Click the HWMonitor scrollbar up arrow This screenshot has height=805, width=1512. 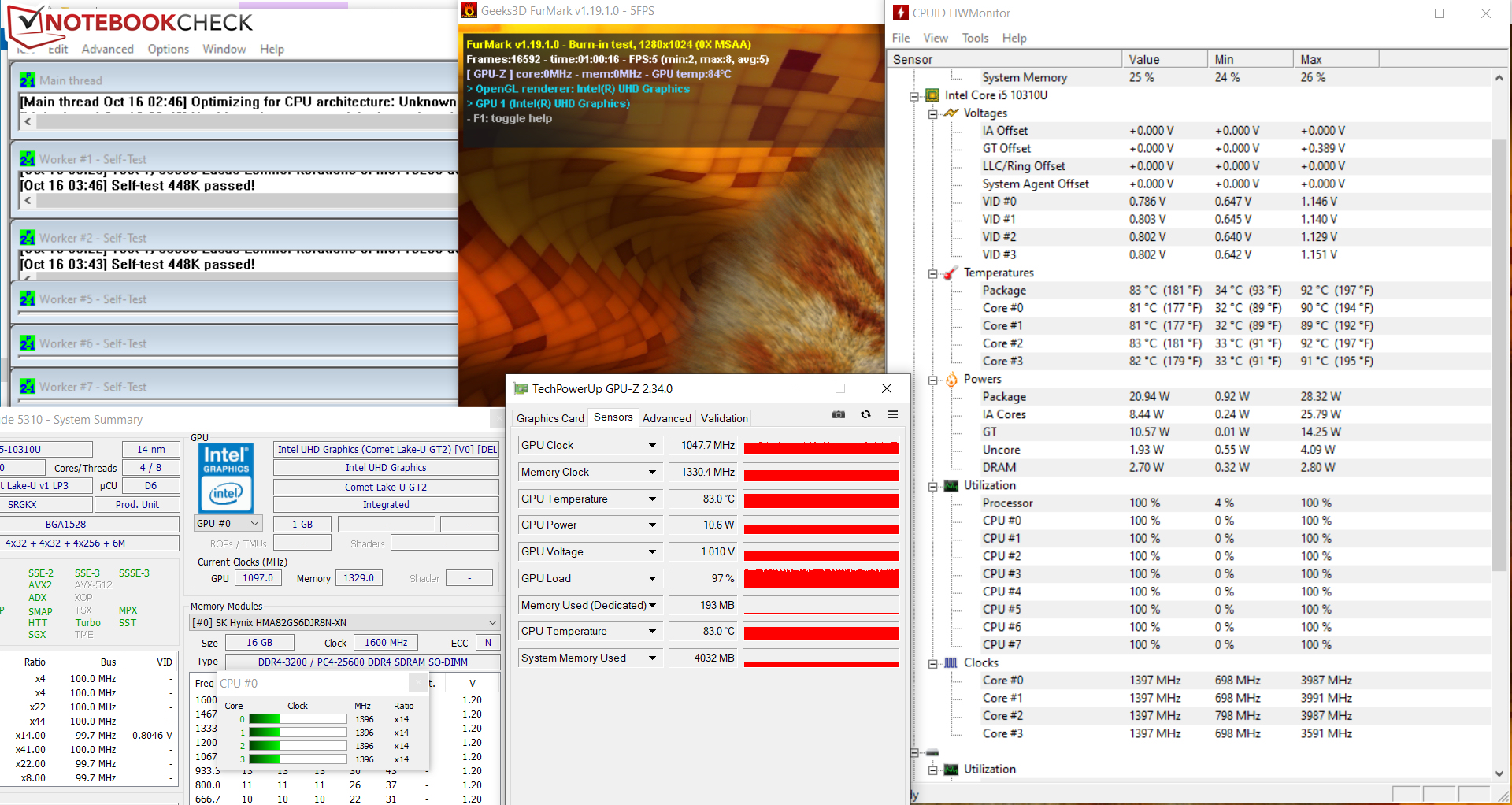1499,77
